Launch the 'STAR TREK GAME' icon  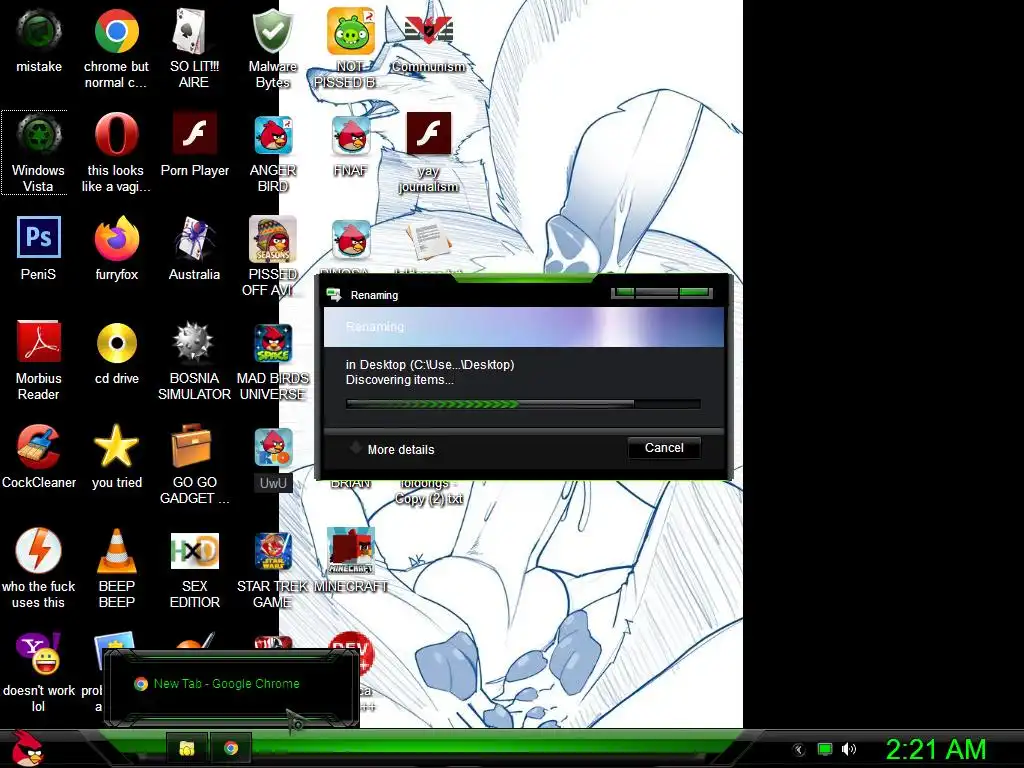(x=272, y=551)
